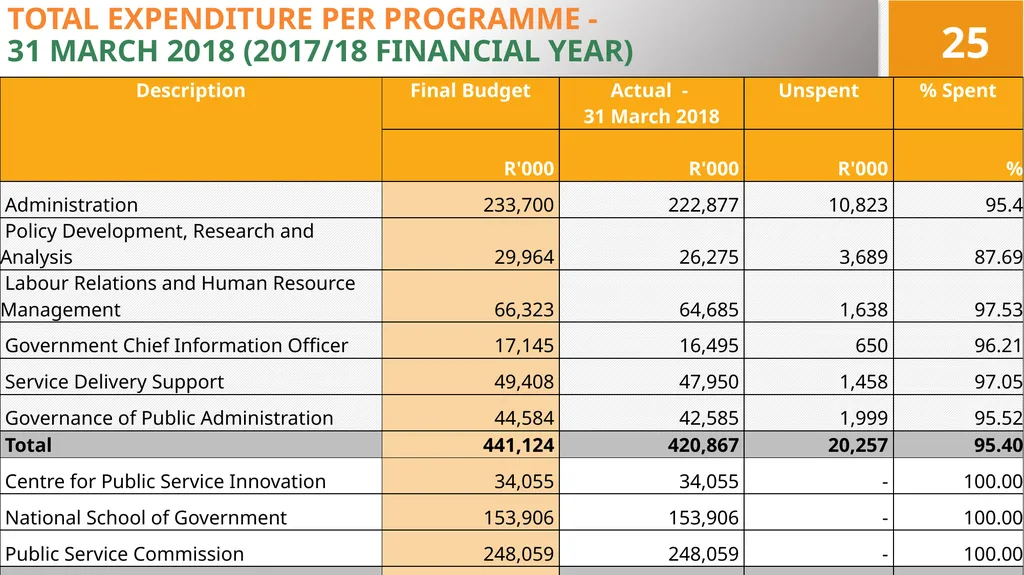Click total unspent 20,257

(858, 446)
